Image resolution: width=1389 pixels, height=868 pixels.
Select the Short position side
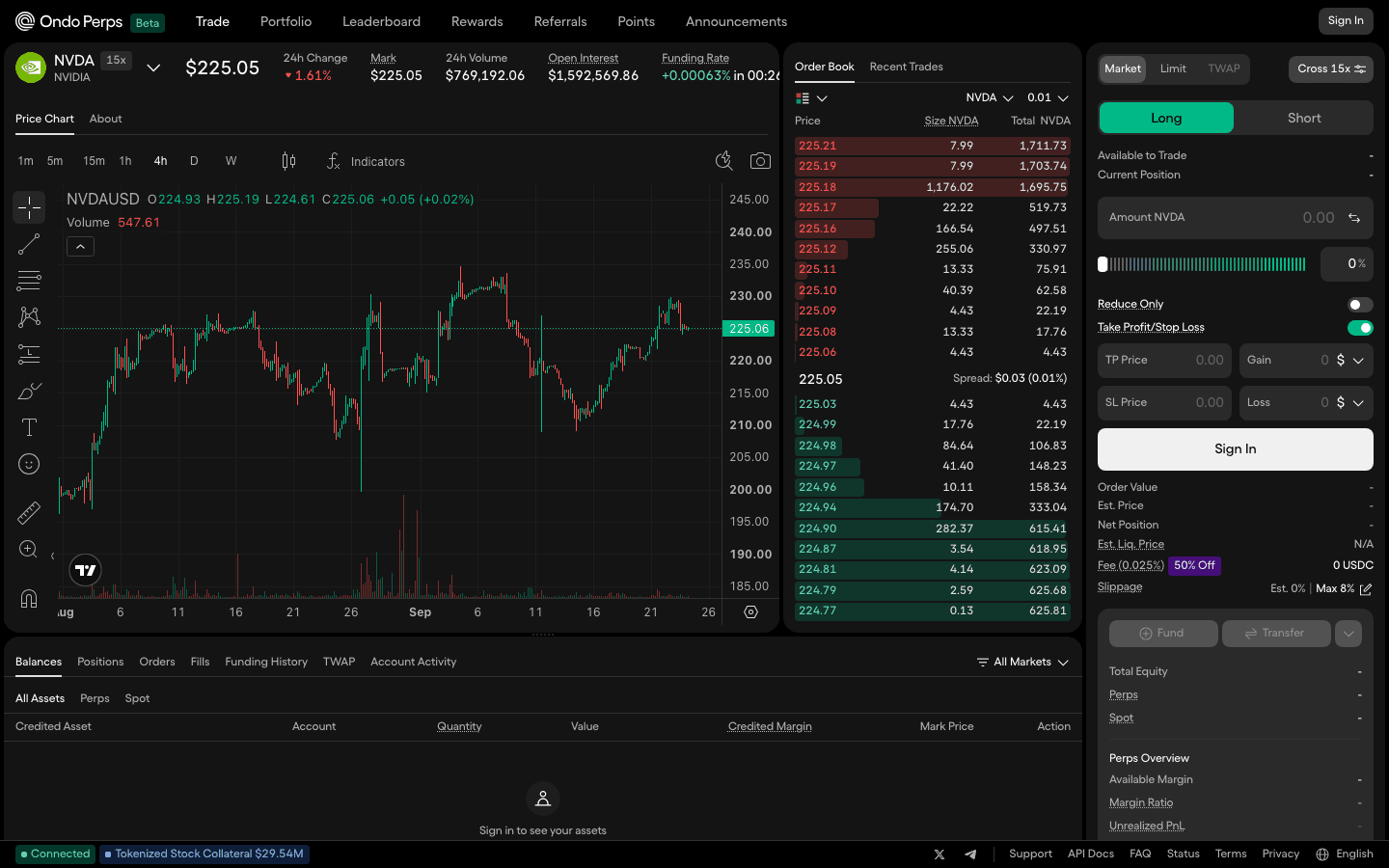point(1304,118)
